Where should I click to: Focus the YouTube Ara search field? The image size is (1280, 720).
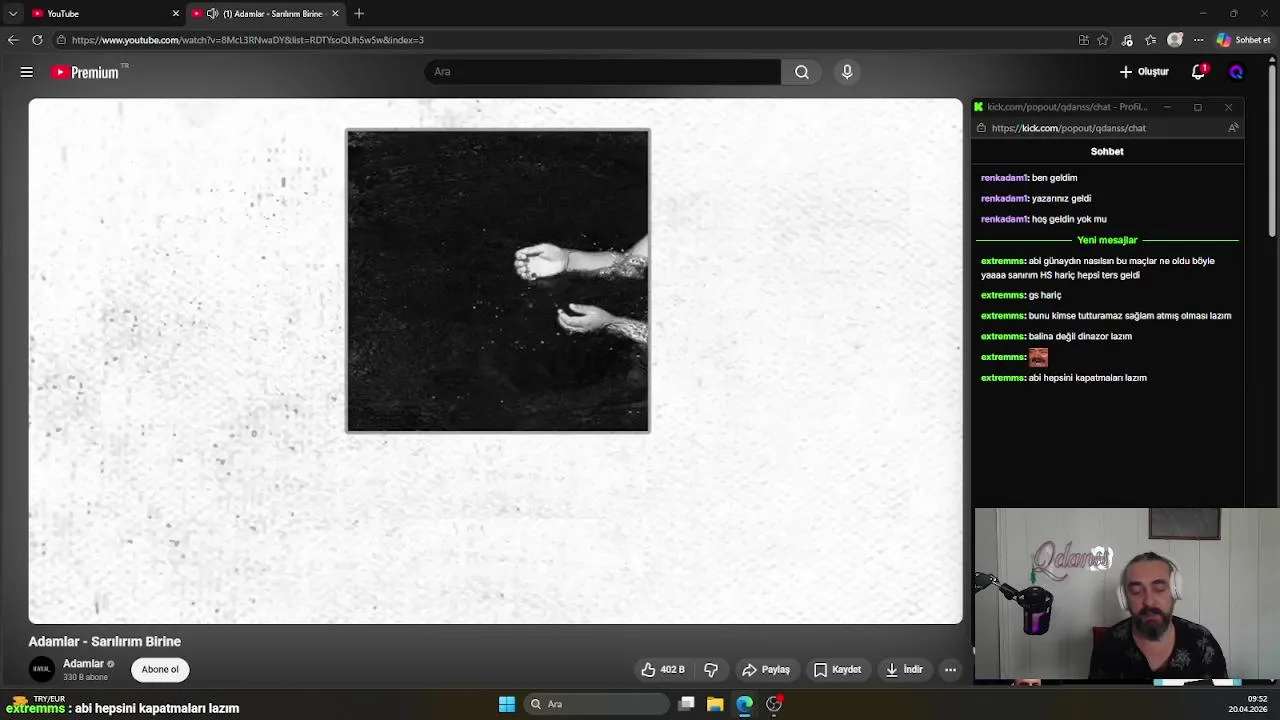coord(602,72)
